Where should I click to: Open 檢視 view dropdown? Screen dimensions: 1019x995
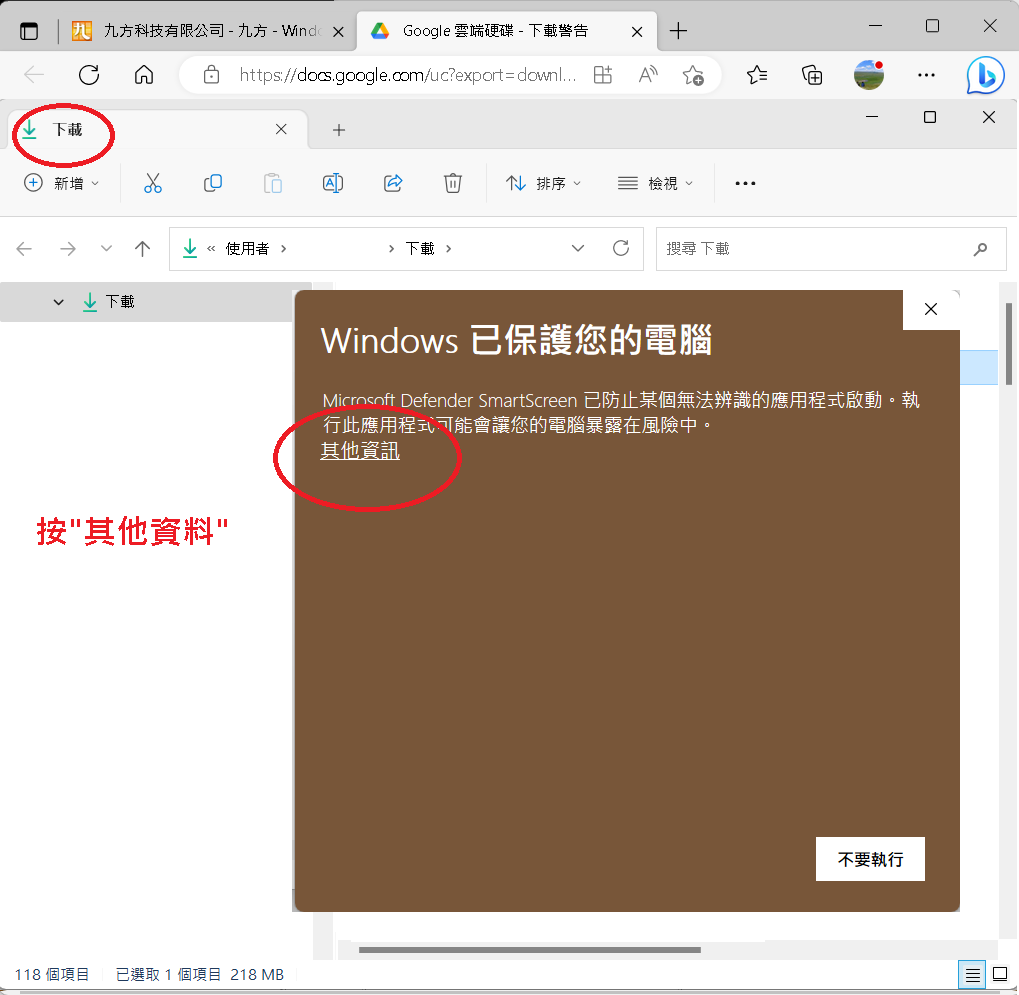(x=655, y=183)
